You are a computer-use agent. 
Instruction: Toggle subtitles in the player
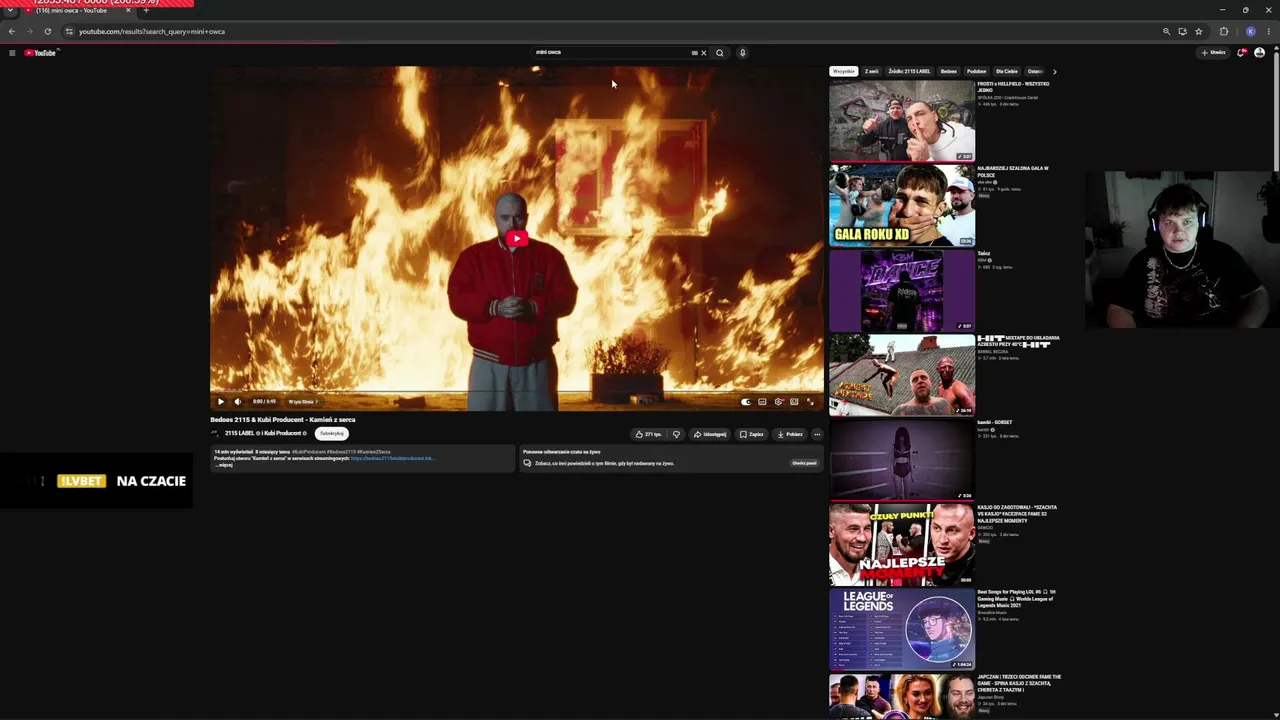[x=762, y=402]
